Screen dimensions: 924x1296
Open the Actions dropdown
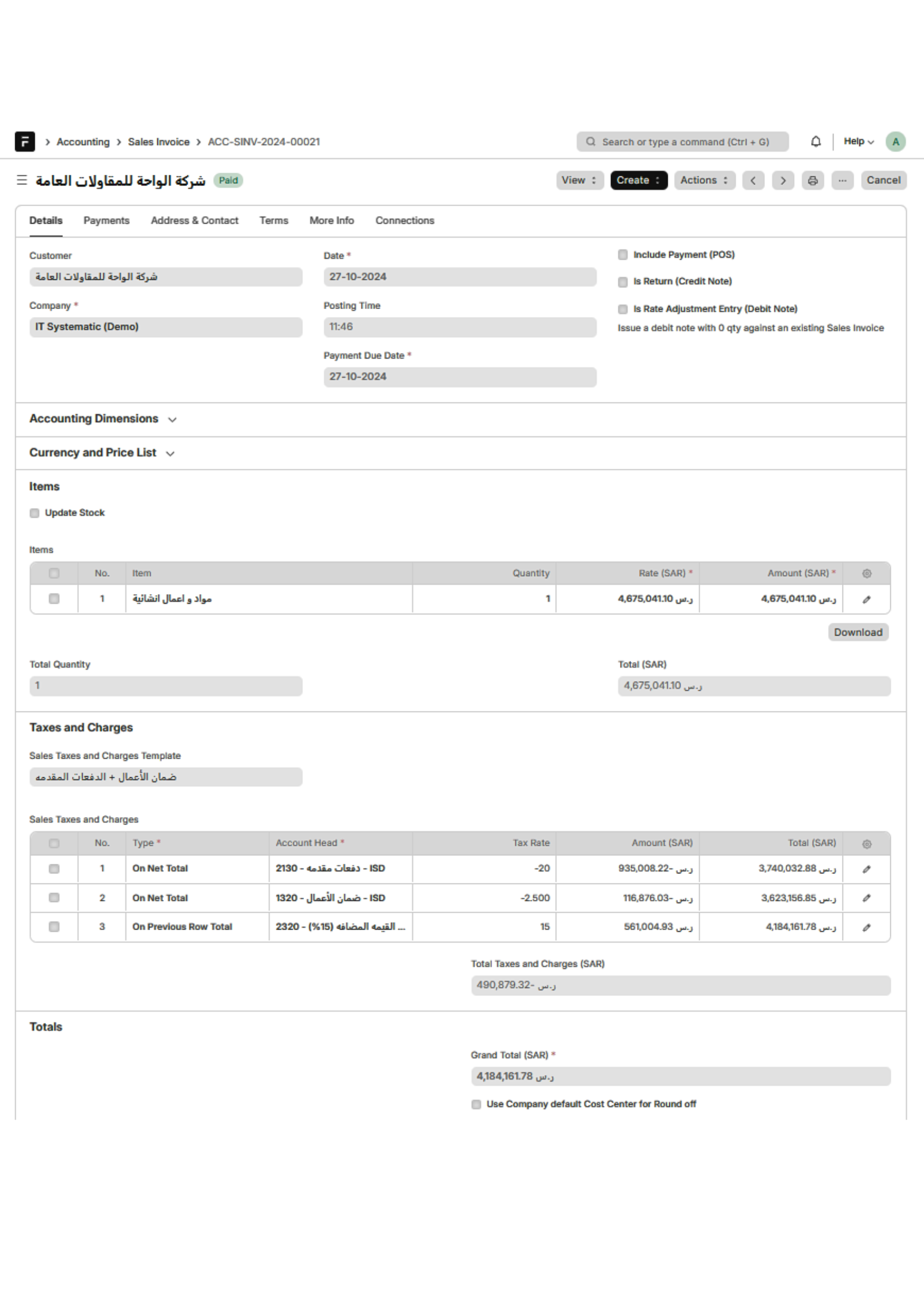click(704, 180)
